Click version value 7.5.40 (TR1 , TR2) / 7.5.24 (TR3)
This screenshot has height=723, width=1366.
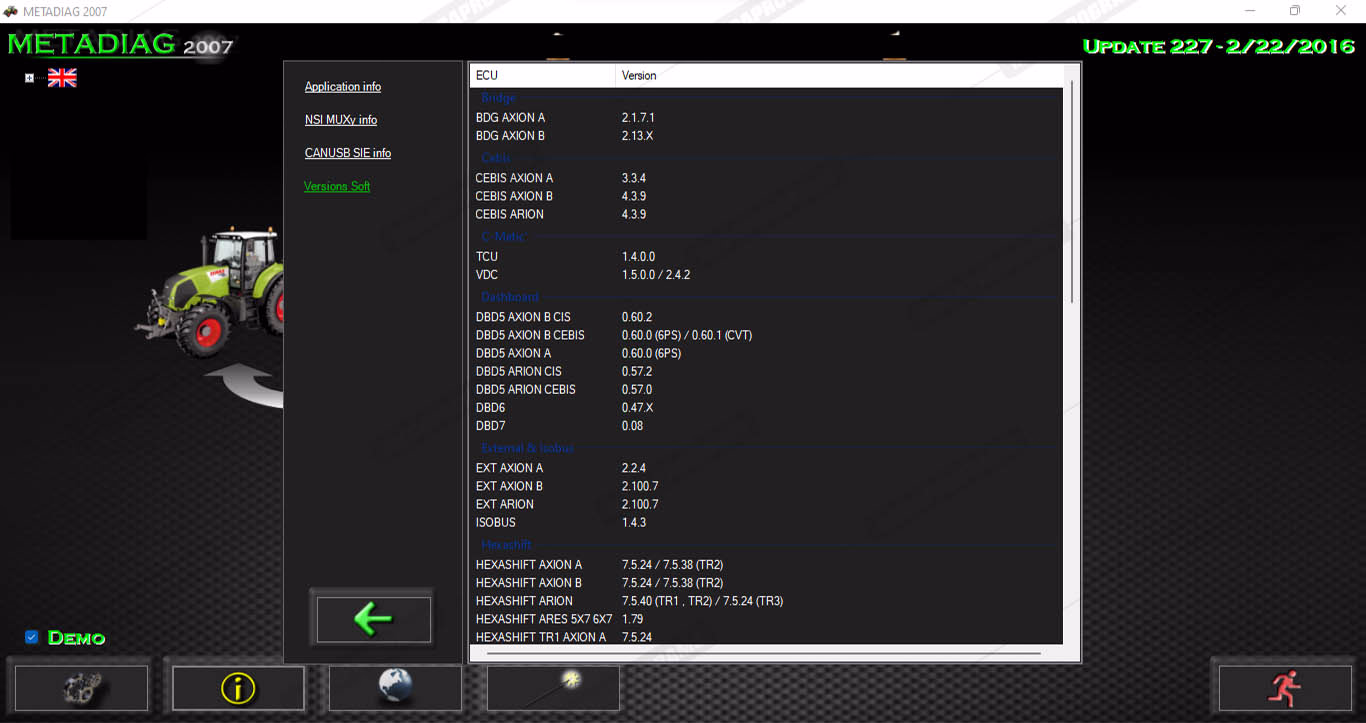(702, 601)
